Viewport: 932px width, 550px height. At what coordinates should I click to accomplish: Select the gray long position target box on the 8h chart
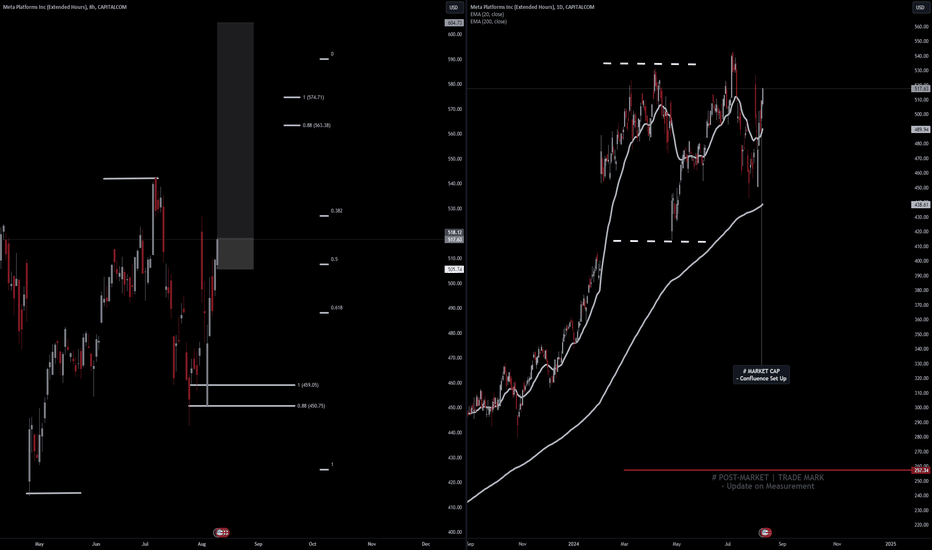(235, 131)
